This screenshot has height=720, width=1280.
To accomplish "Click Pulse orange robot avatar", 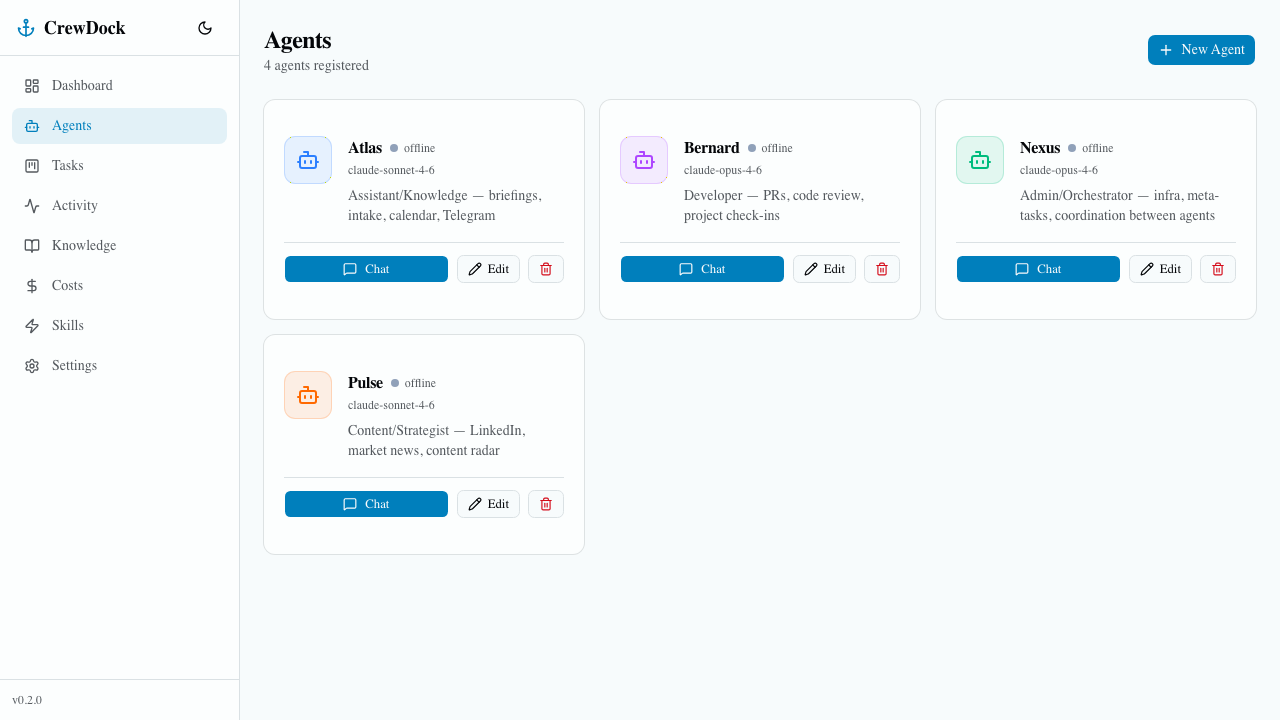I will point(308,395).
